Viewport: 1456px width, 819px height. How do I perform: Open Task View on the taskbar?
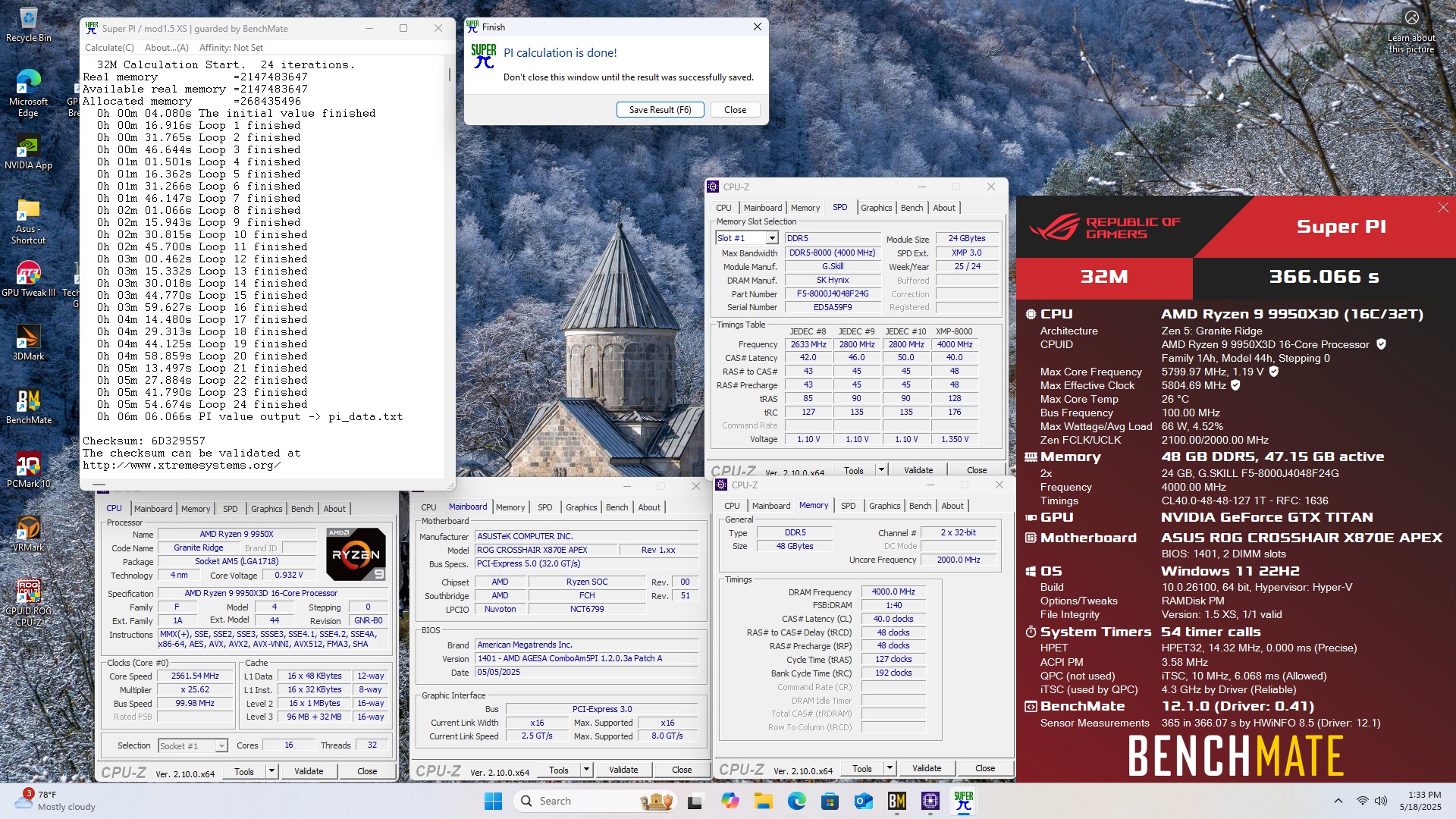[695, 801]
